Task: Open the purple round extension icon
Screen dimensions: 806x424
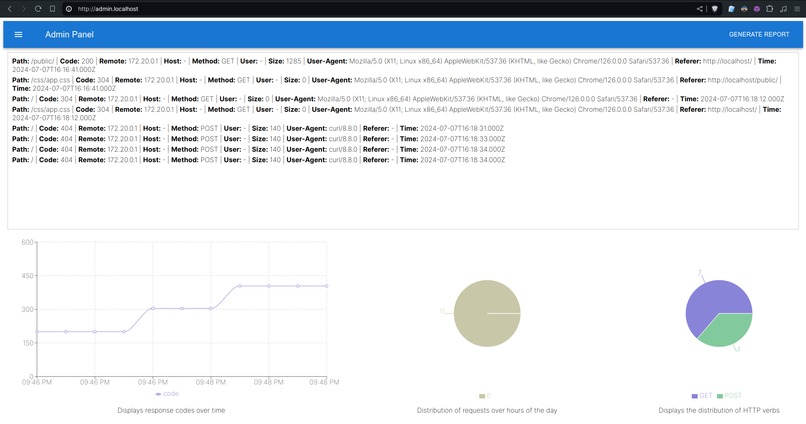Action: (x=757, y=9)
